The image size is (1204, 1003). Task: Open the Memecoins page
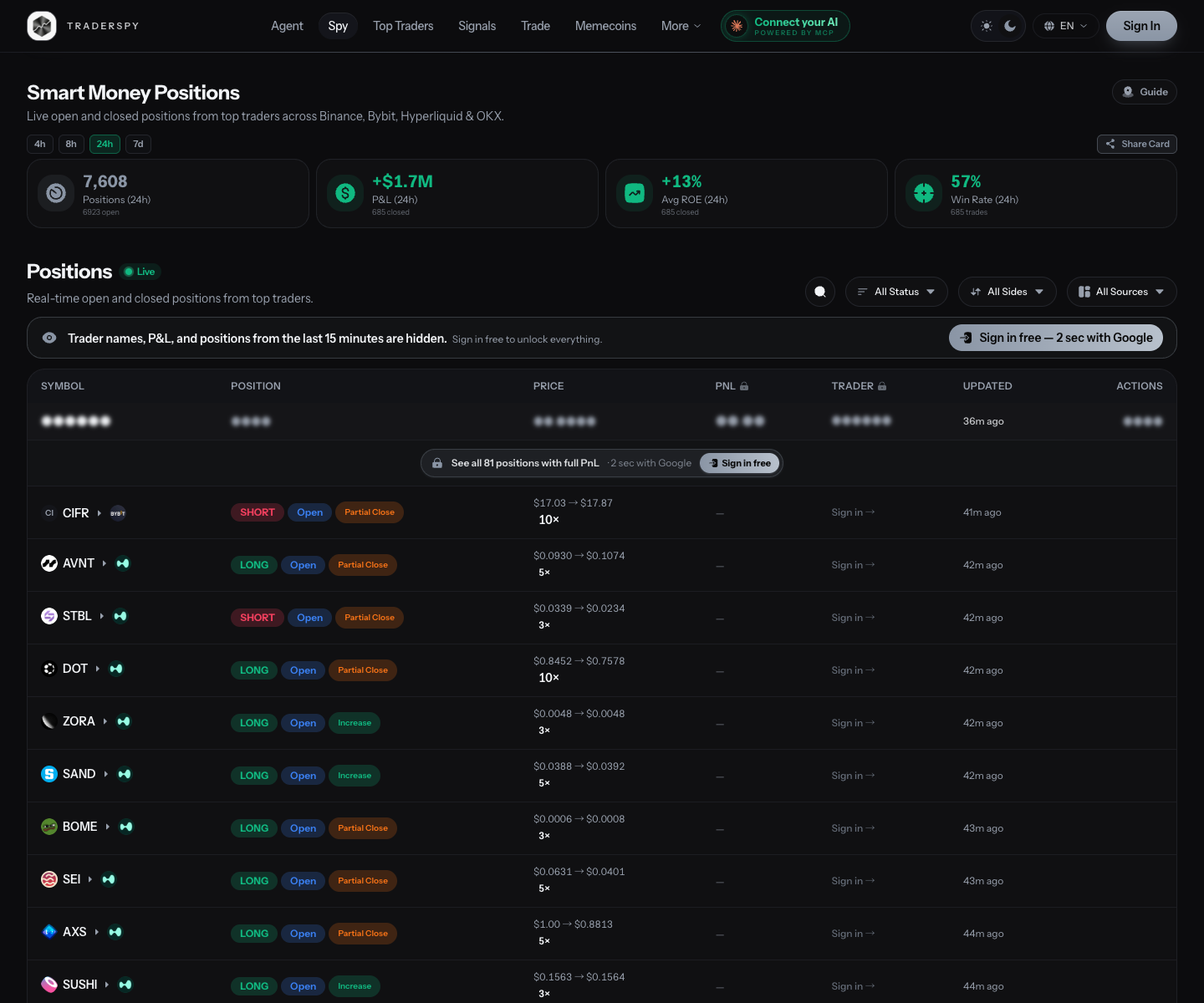click(605, 26)
